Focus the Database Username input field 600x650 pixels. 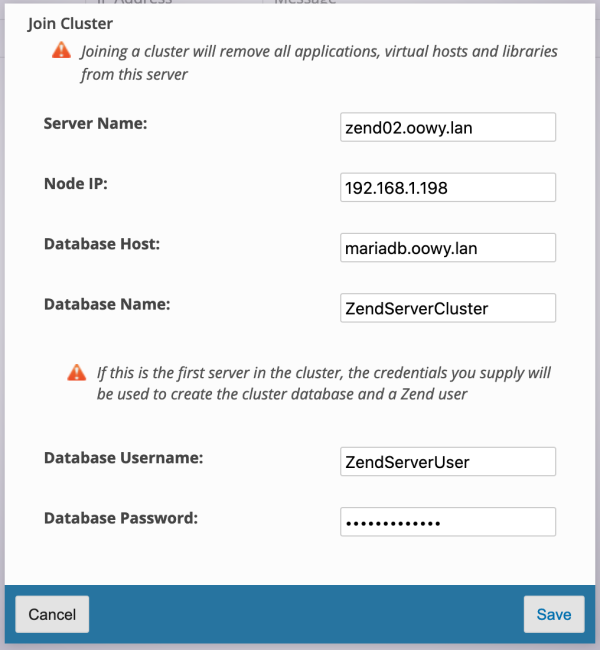pos(448,461)
